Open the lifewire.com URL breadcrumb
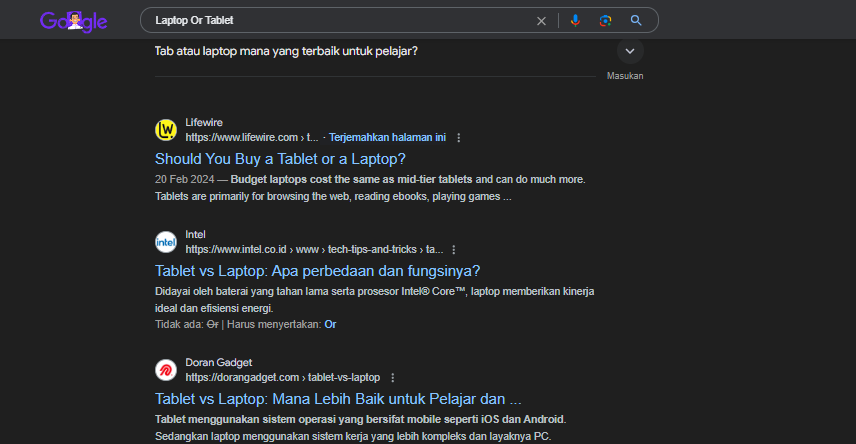Image resolution: width=856 pixels, height=444 pixels. coord(252,137)
